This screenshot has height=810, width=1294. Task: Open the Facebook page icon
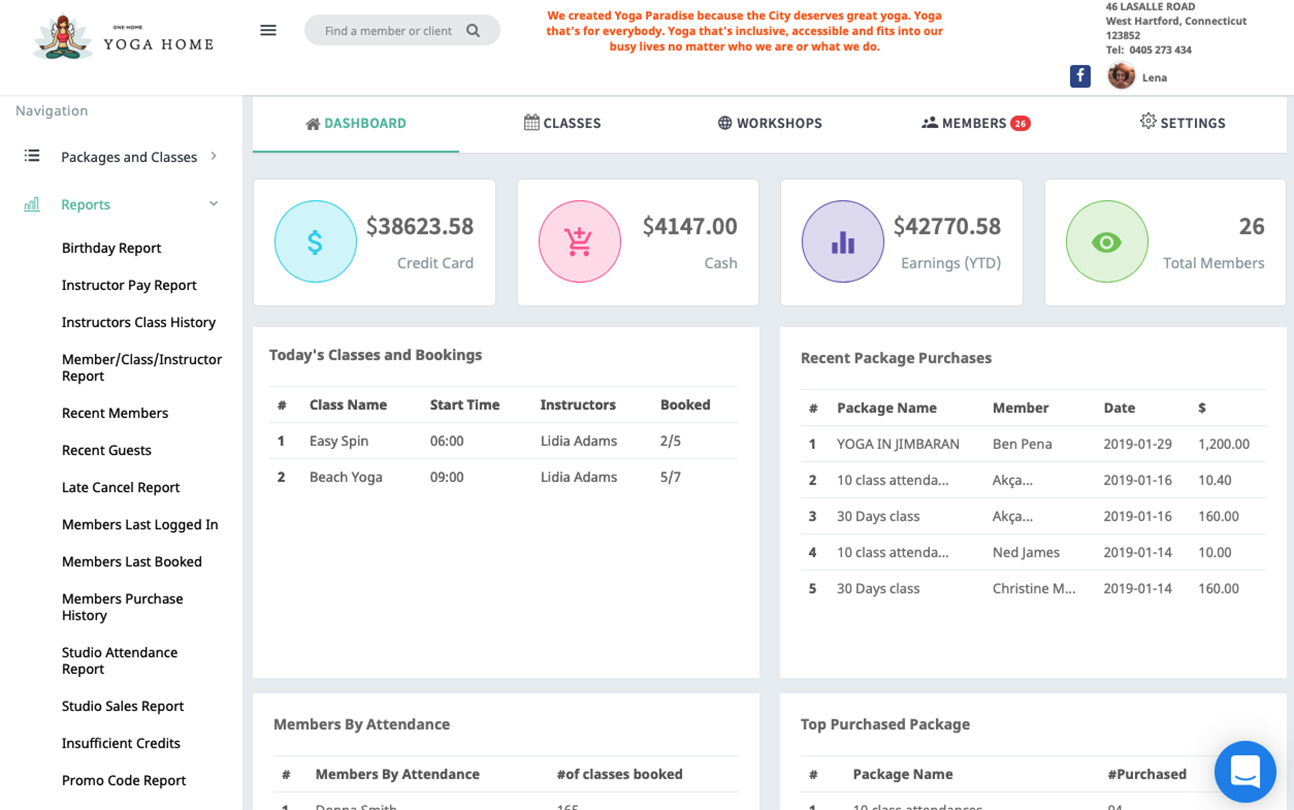point(1080,76)
